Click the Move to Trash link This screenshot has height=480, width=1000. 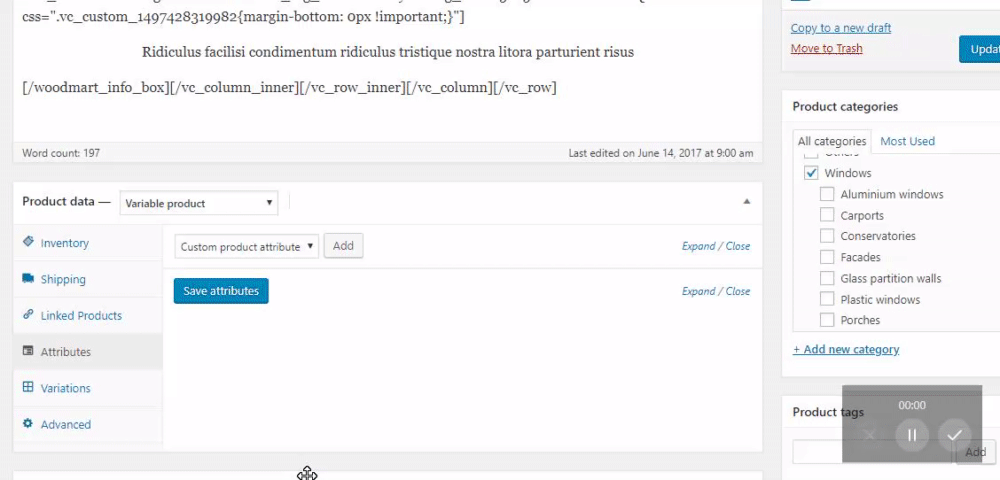click(826, 48)
